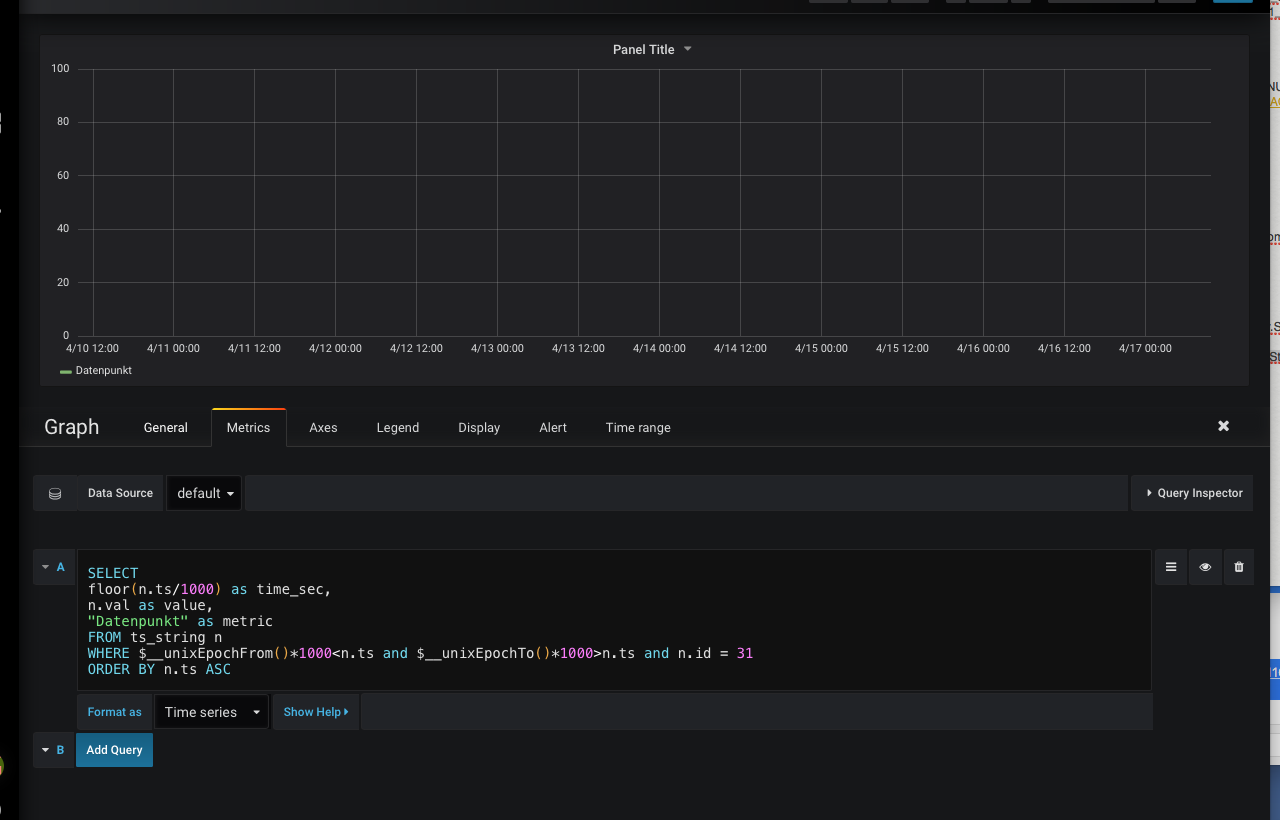The height and width of the screenshot is (820, 1280).
Task: Delete query A with trash icon
Action: (1239, 567)
